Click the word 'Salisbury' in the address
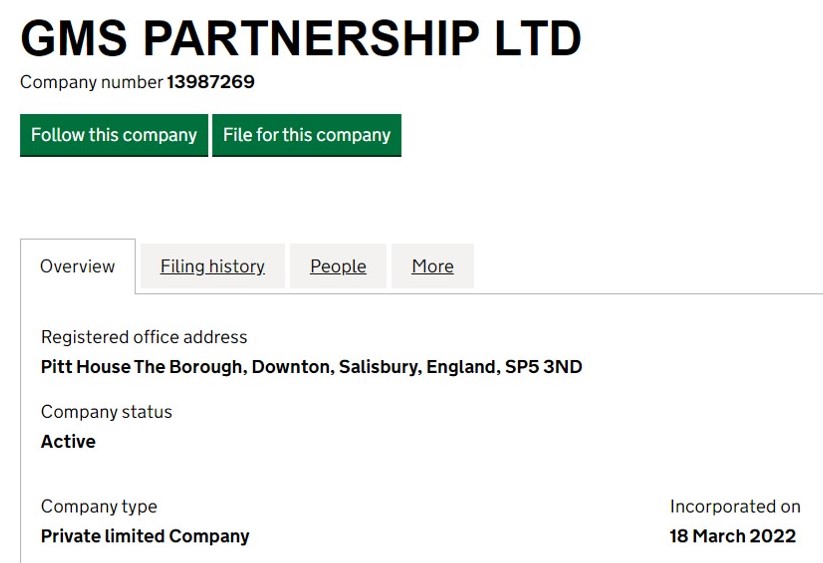 378,367
